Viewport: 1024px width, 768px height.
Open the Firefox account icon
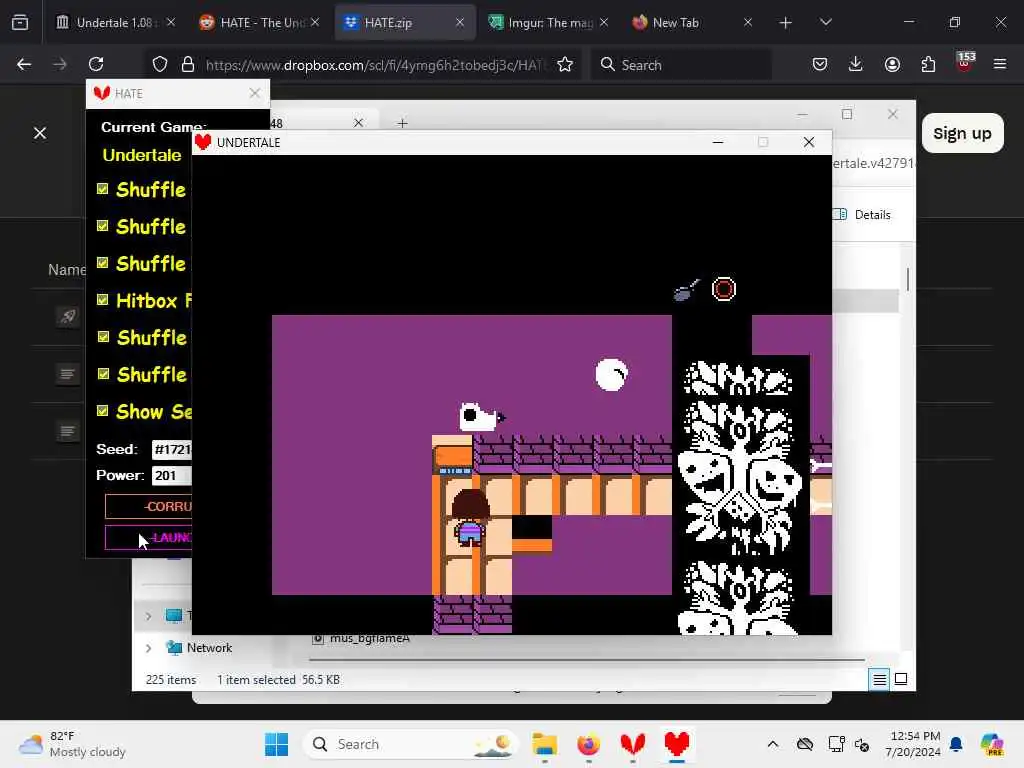point(892,64)
